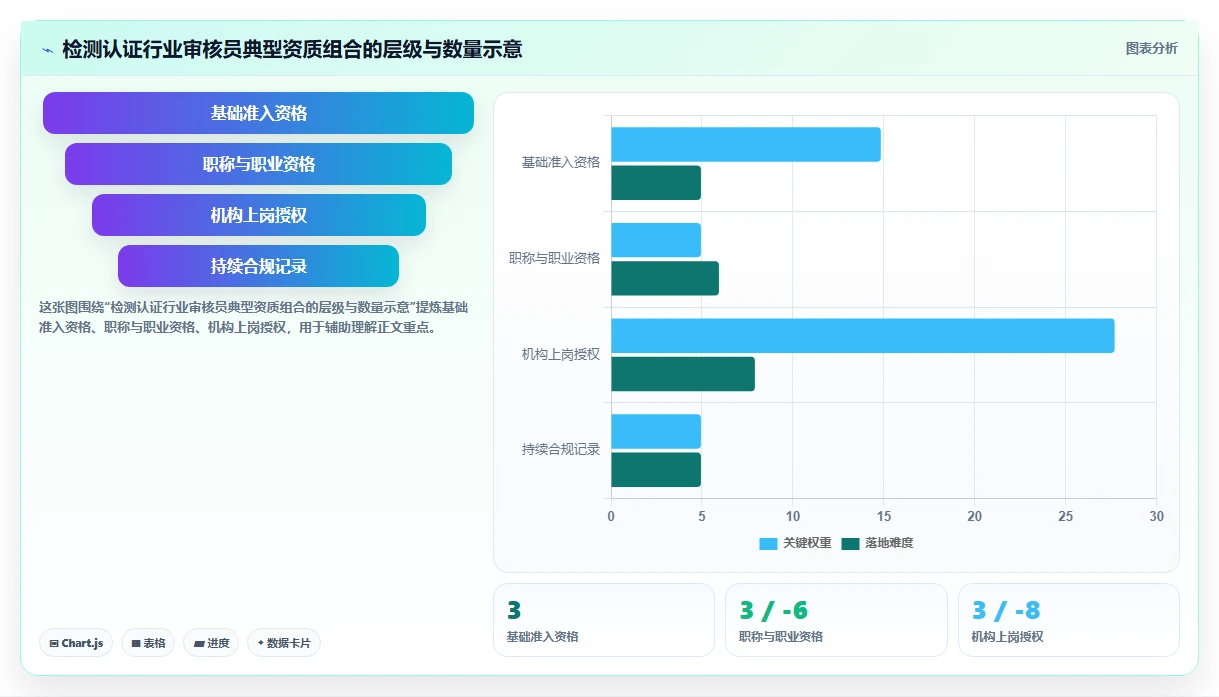The width and height of the screenshot is (1219, 697).
Task: Select the 持续合规记录 funnel layer
Action: tap(258, 266)
